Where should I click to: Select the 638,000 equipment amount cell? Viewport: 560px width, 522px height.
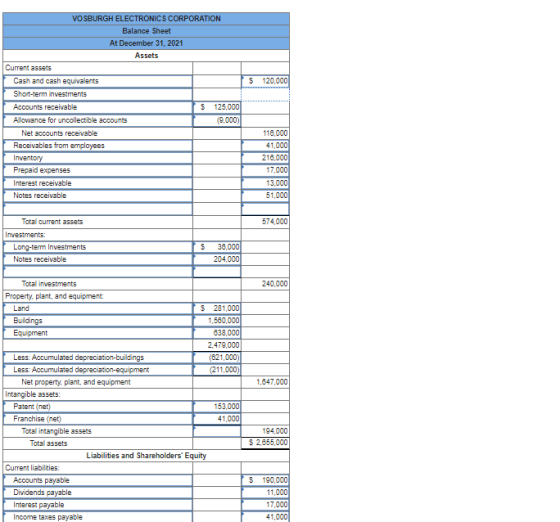(217, 333)
